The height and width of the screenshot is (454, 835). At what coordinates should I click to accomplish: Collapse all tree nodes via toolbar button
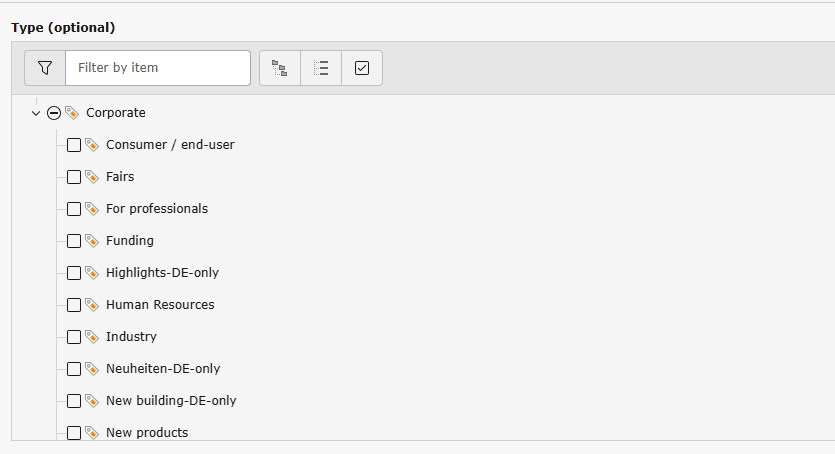click(x=321, y=68)
